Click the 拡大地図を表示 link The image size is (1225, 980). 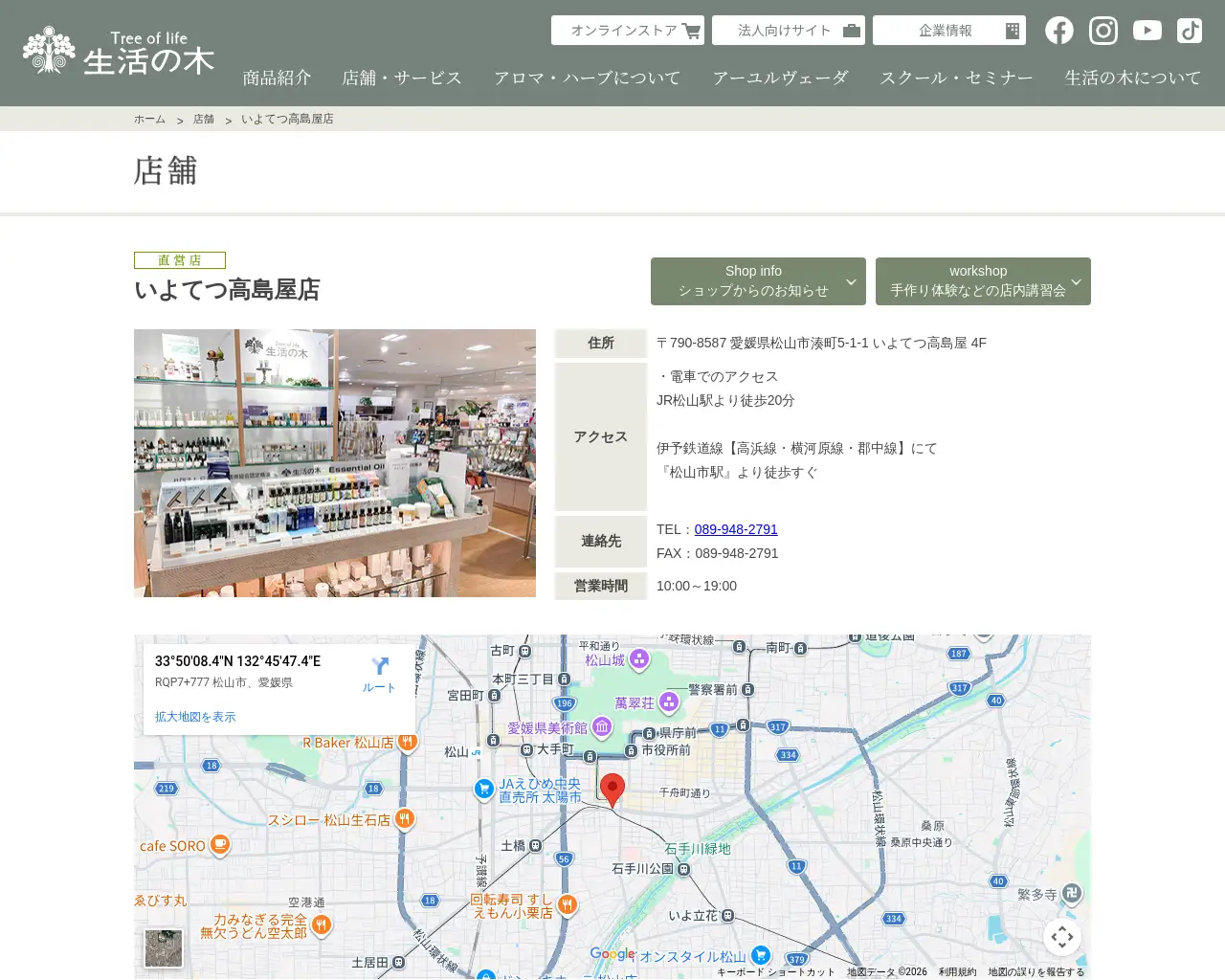click(x=194, y=716)
